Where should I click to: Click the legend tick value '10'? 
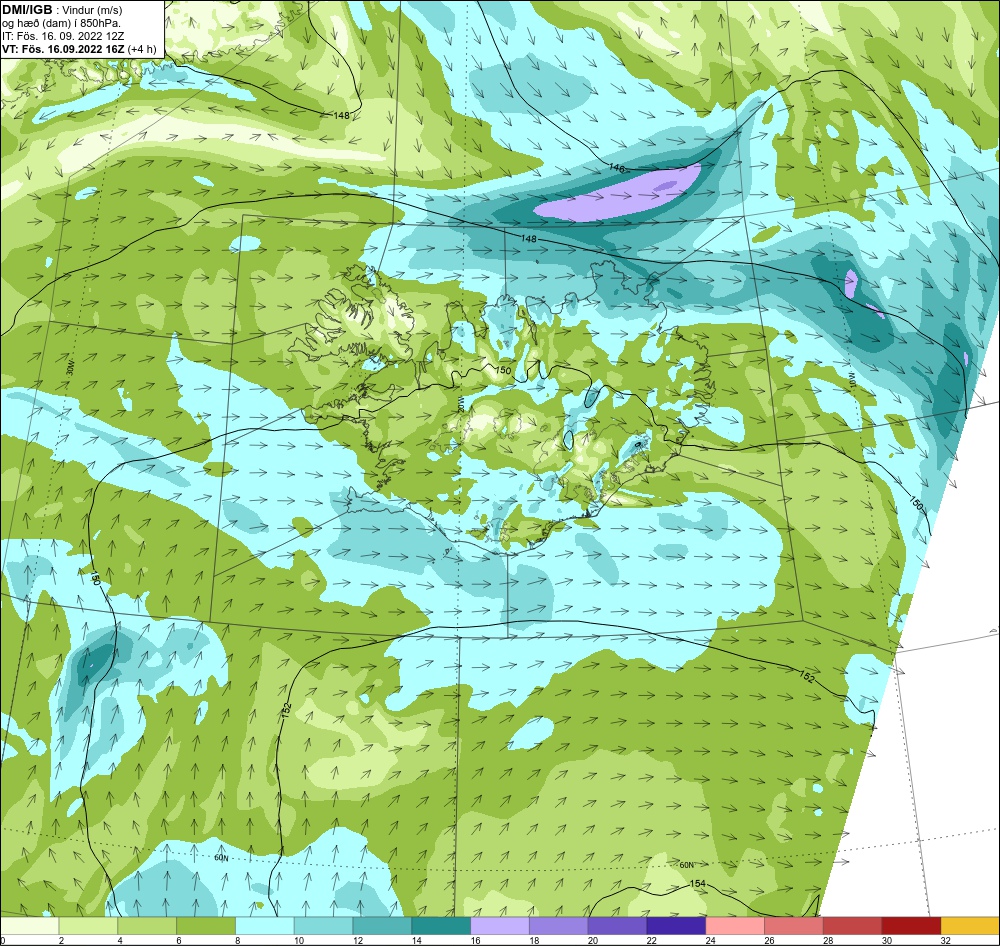(x=299, y=940)
